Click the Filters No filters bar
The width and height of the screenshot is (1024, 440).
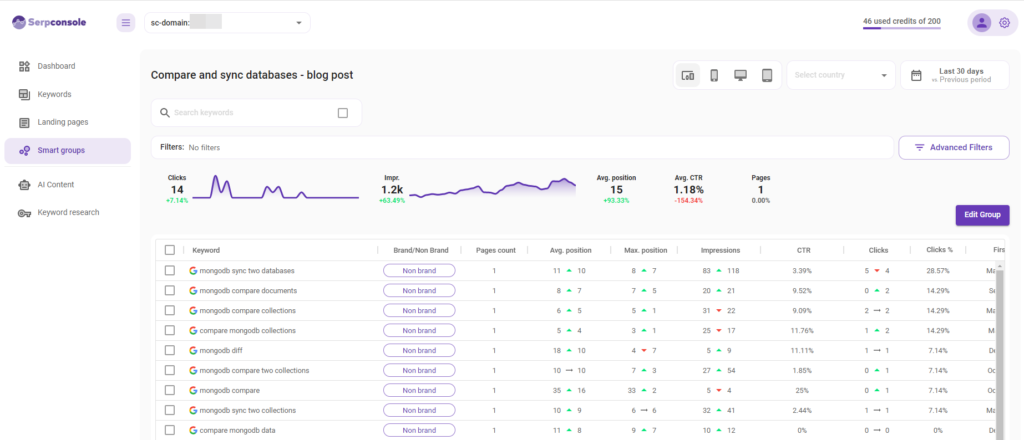522,148
